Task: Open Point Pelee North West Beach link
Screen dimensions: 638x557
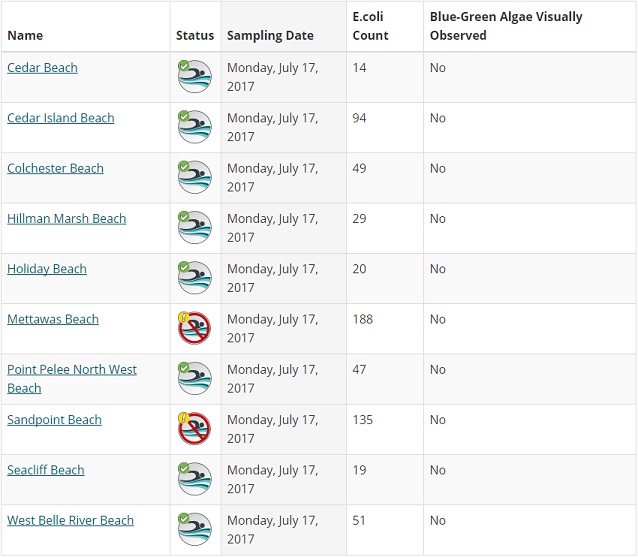Action: (71, 370)
